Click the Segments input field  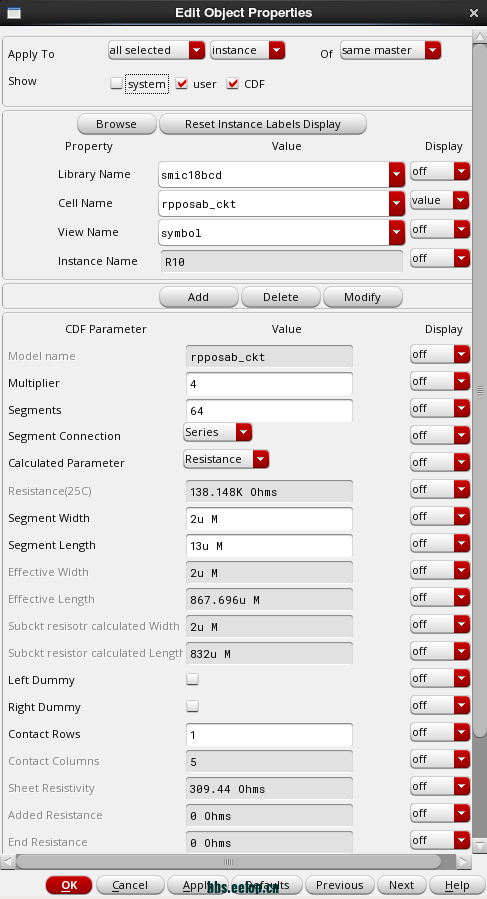(x=269, y=411)
